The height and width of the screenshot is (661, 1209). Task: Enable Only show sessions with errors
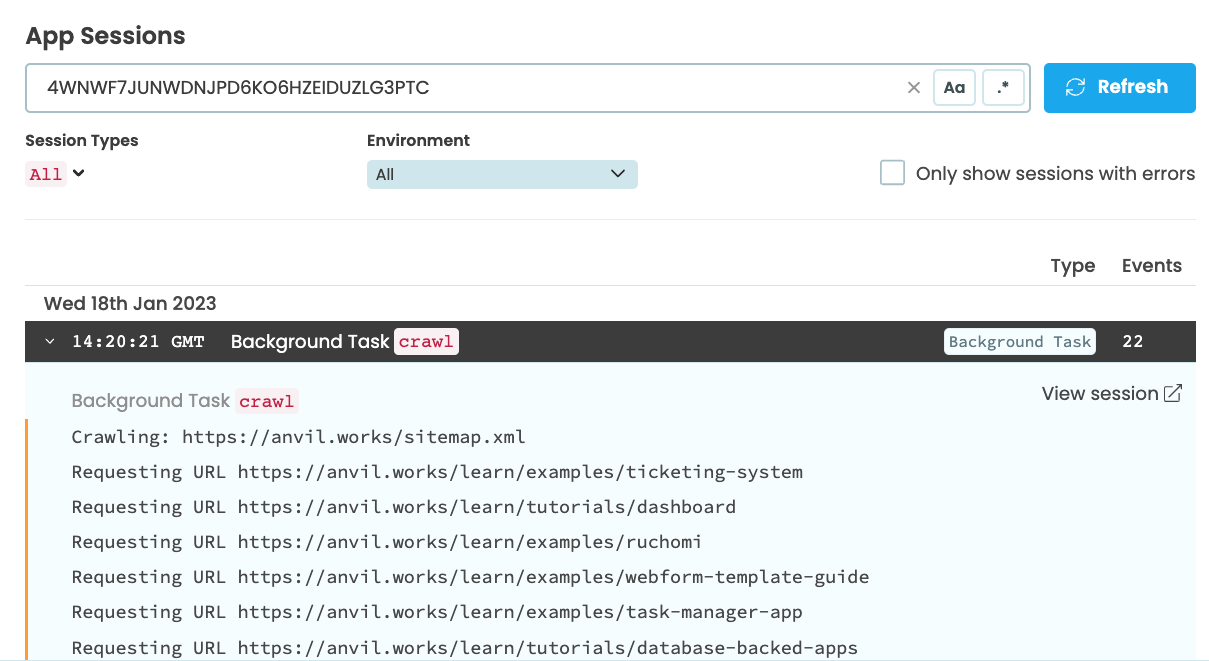(892, 173)
